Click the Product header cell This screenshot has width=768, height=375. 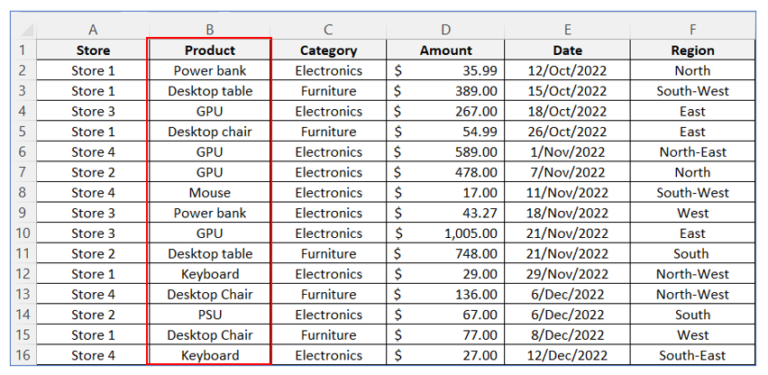tap(210, 50)
